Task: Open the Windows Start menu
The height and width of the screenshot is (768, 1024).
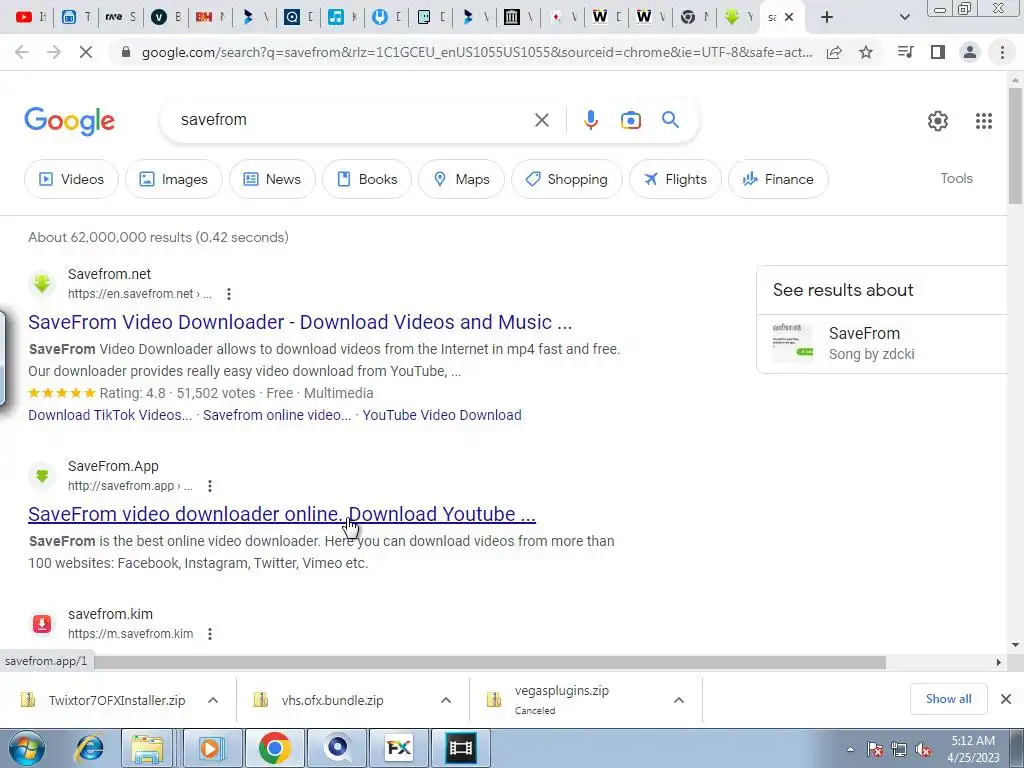Action: point(27,748)
